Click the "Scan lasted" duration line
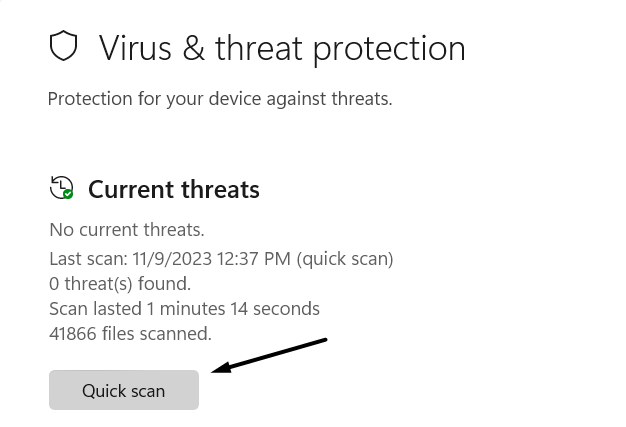626x427 pixels. point(184,309)
